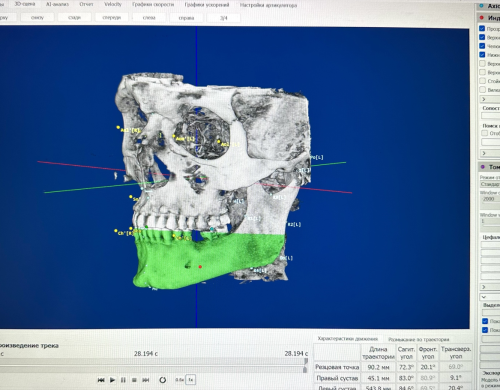Viewport: 500px width, 390px height.
Task: Skip to the end of the track
Action: point(146,380)
